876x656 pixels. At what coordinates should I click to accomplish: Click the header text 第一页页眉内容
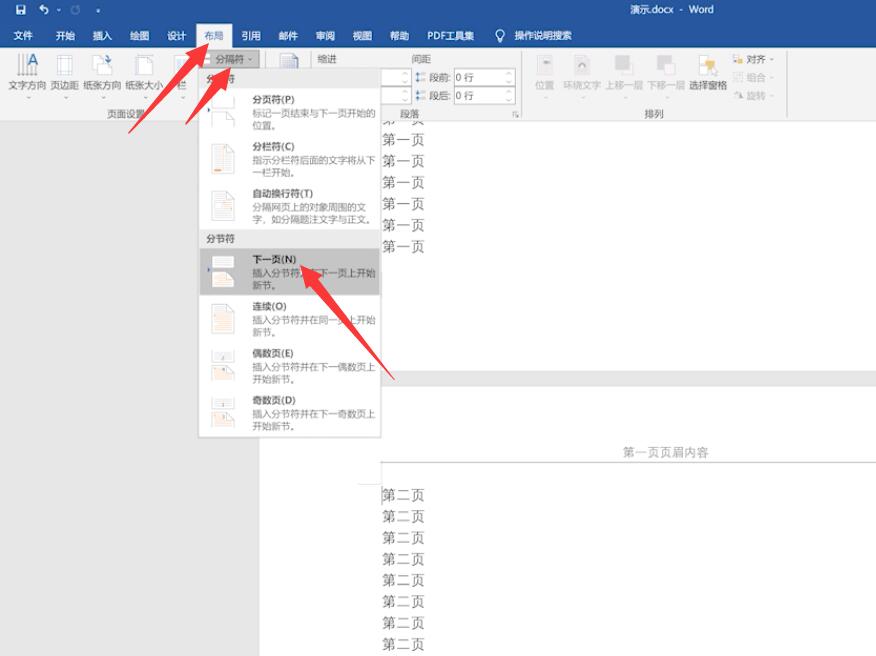[x=665, y=452]
